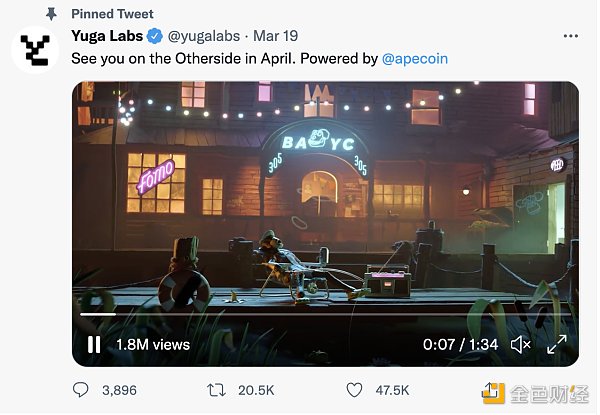The height and width of the screenshot is (415, 600).
Task: Unmute the video sound
Action: (x=521, y=345)
